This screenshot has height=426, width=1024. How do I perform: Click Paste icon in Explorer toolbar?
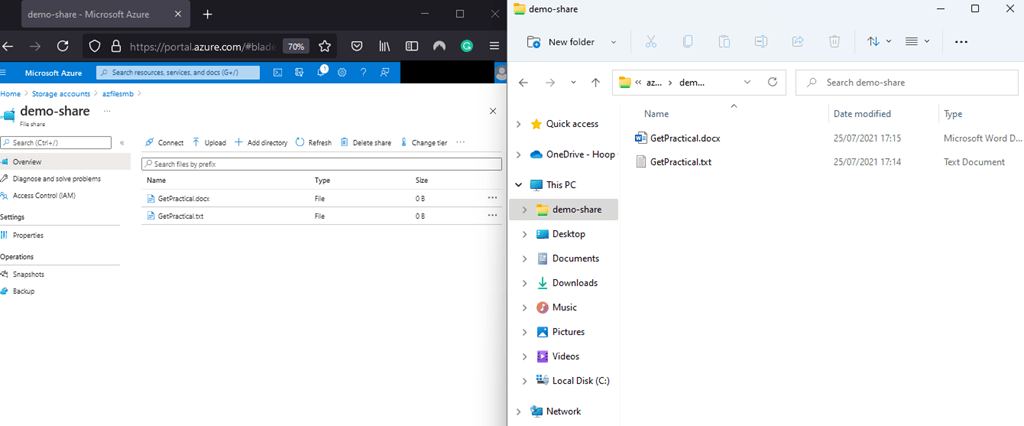tap(724, 42)
